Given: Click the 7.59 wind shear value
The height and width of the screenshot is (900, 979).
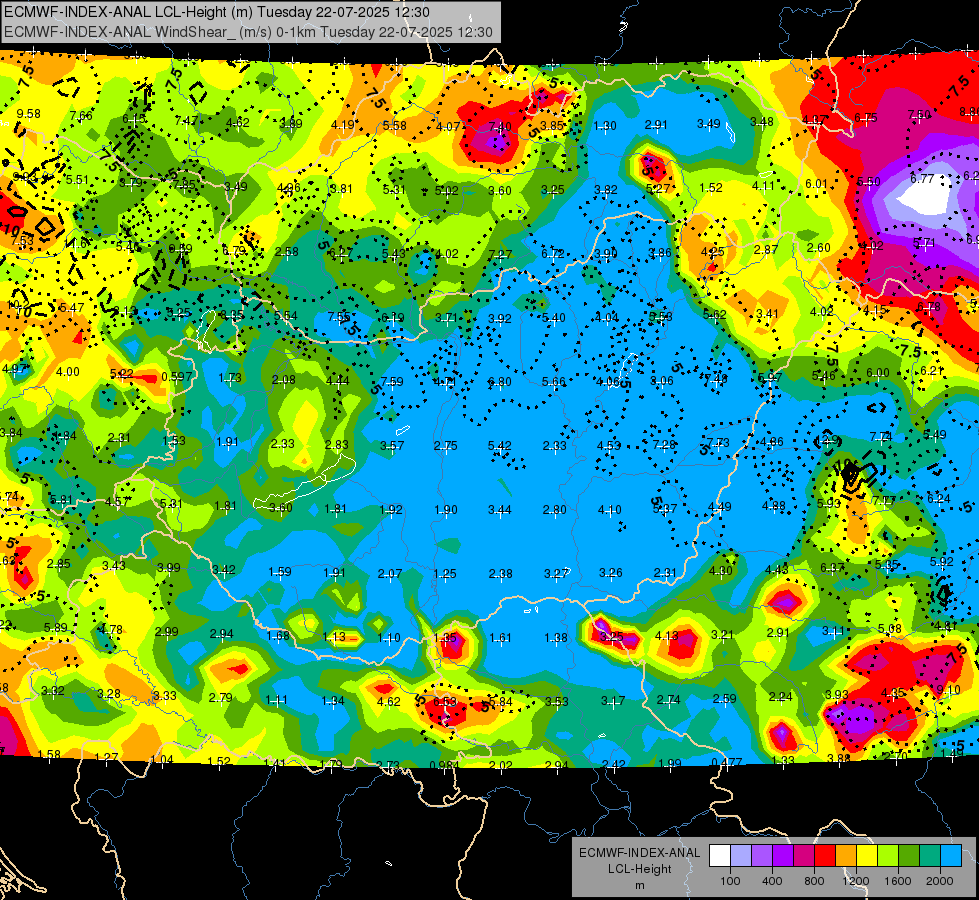Looking at the screenshot, I should pos(391,382).
